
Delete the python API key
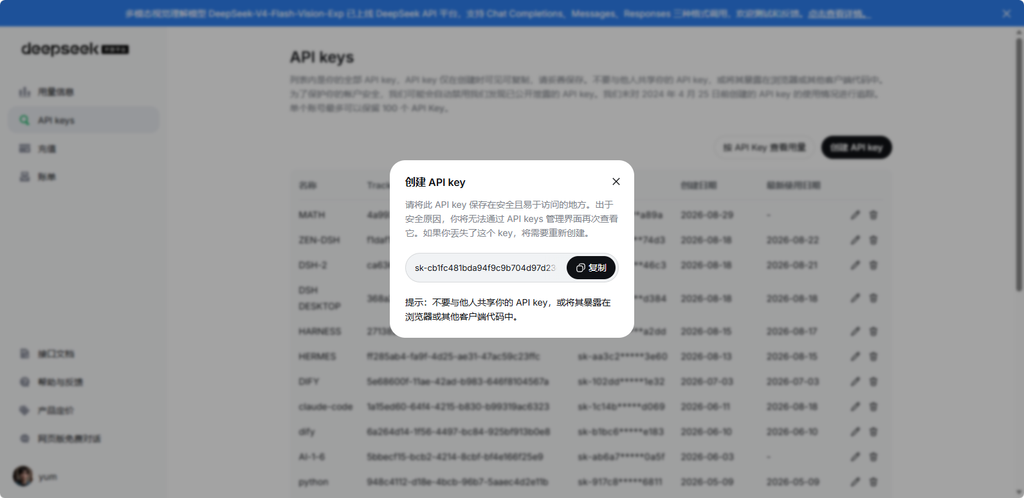pyautogui.click(x=873, y=482)
